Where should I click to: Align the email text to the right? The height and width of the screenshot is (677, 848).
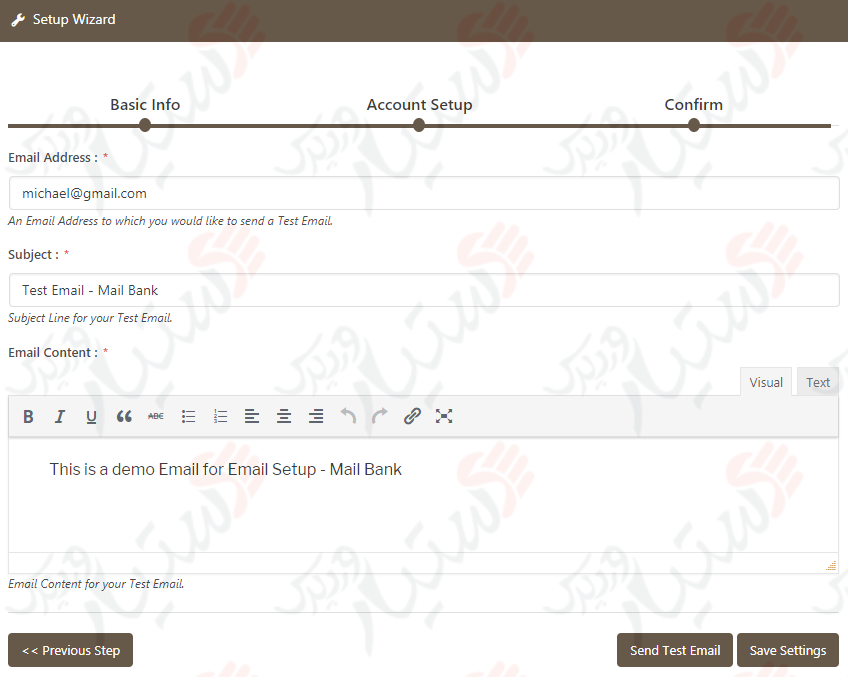click(316, 416)
